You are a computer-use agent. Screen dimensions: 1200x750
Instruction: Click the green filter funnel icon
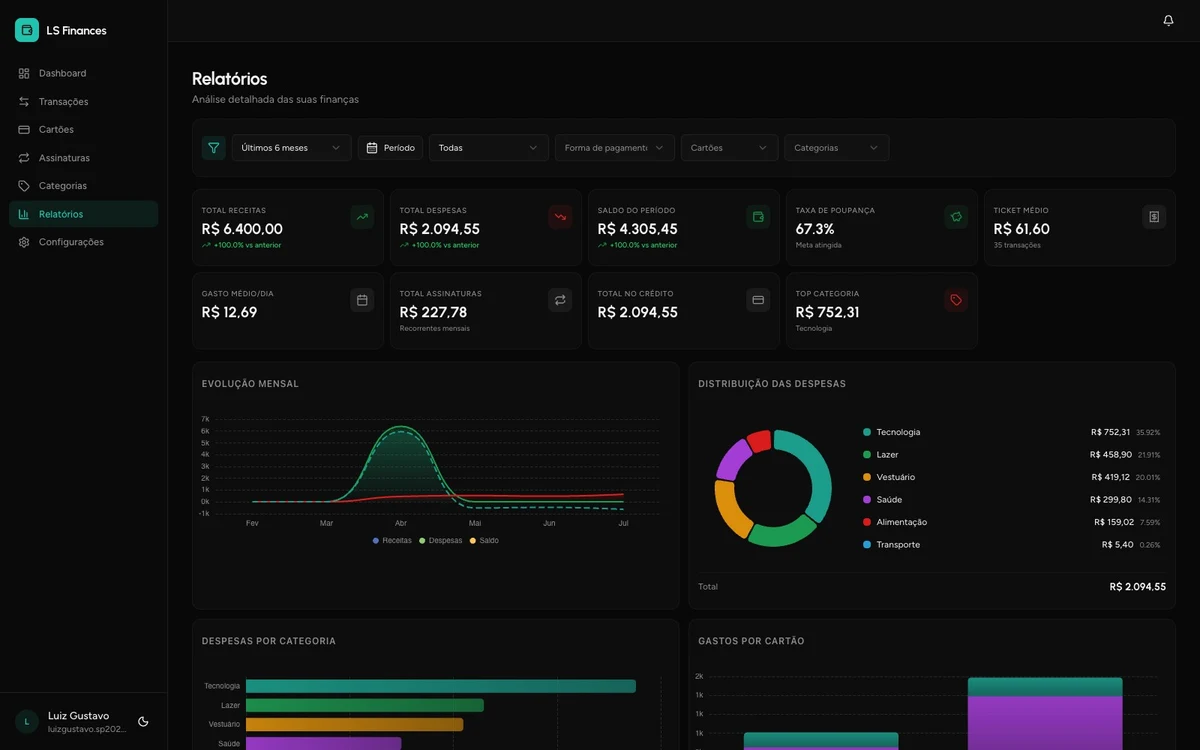(213, 148)
